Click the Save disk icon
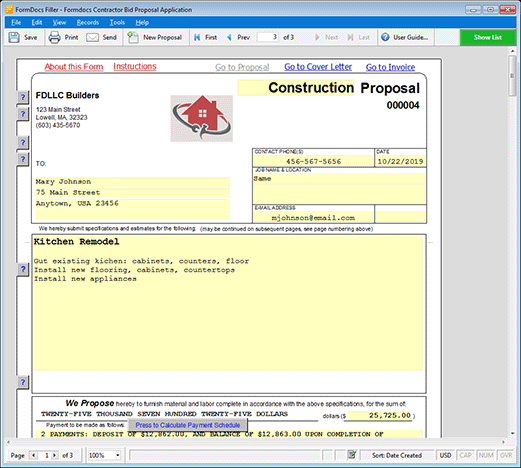The width and height of the screenshot is (521, 468). (x=14, y=37)
